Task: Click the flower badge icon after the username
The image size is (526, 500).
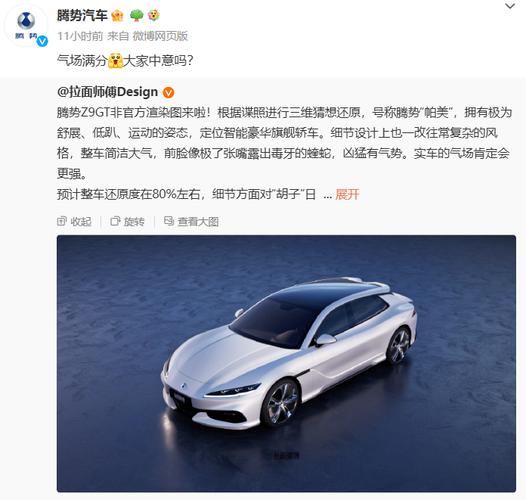Action: tap(154, 15)
